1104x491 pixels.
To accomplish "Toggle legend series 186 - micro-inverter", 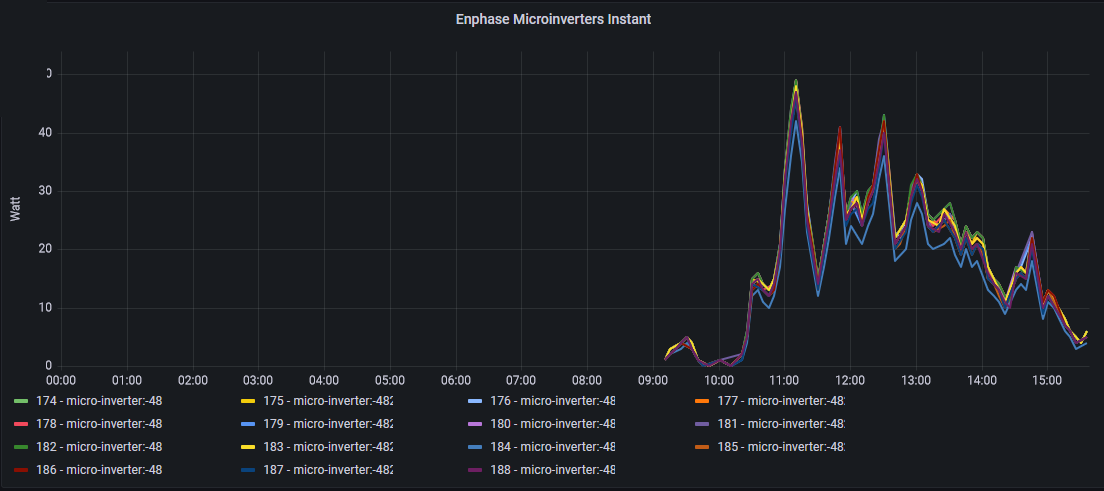I will (98, 469).
